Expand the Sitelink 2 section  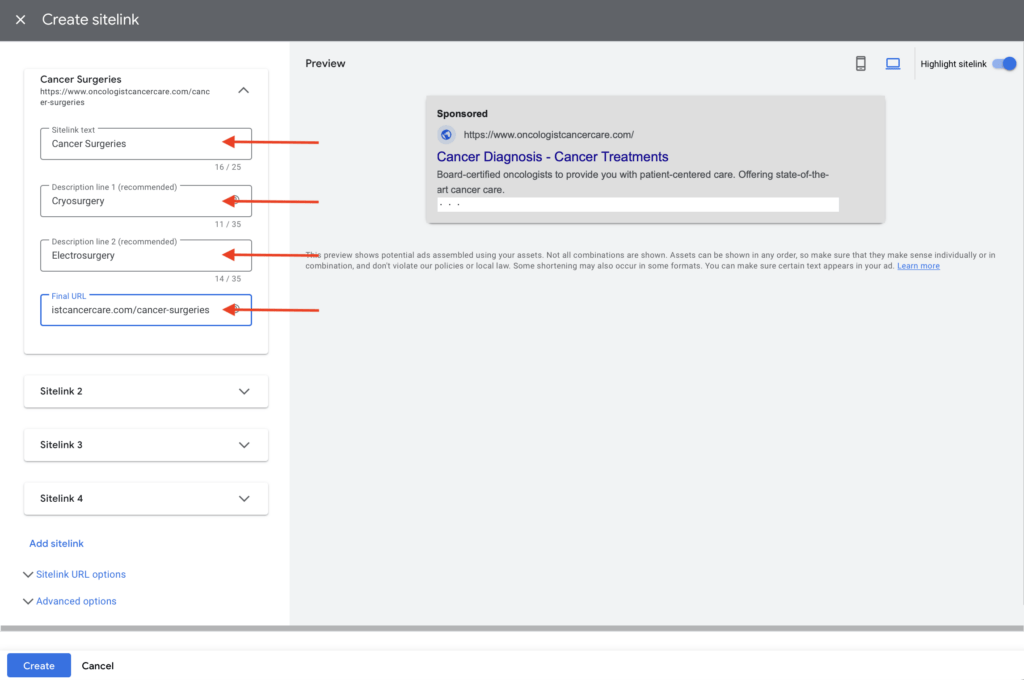[x=244, y=391]
